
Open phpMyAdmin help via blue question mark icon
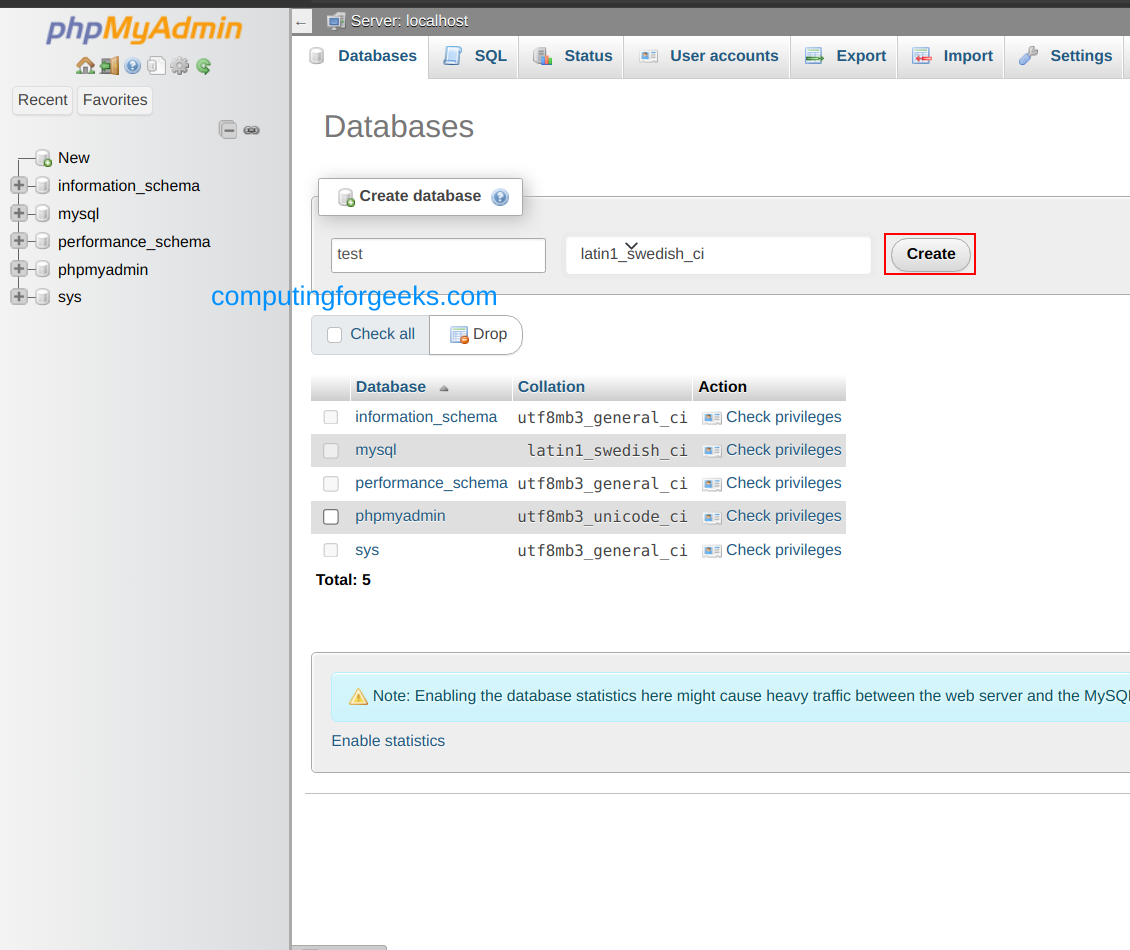click(133, 66)
